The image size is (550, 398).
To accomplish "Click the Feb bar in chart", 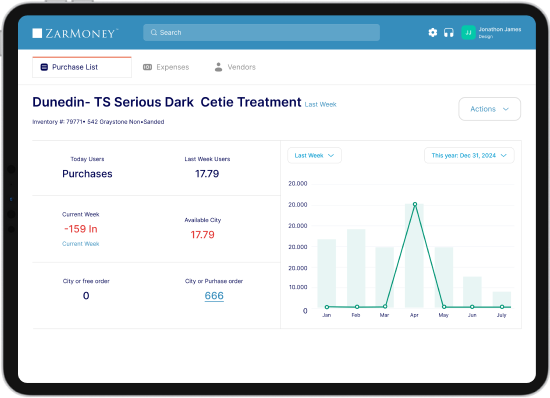I will [356, 268].
